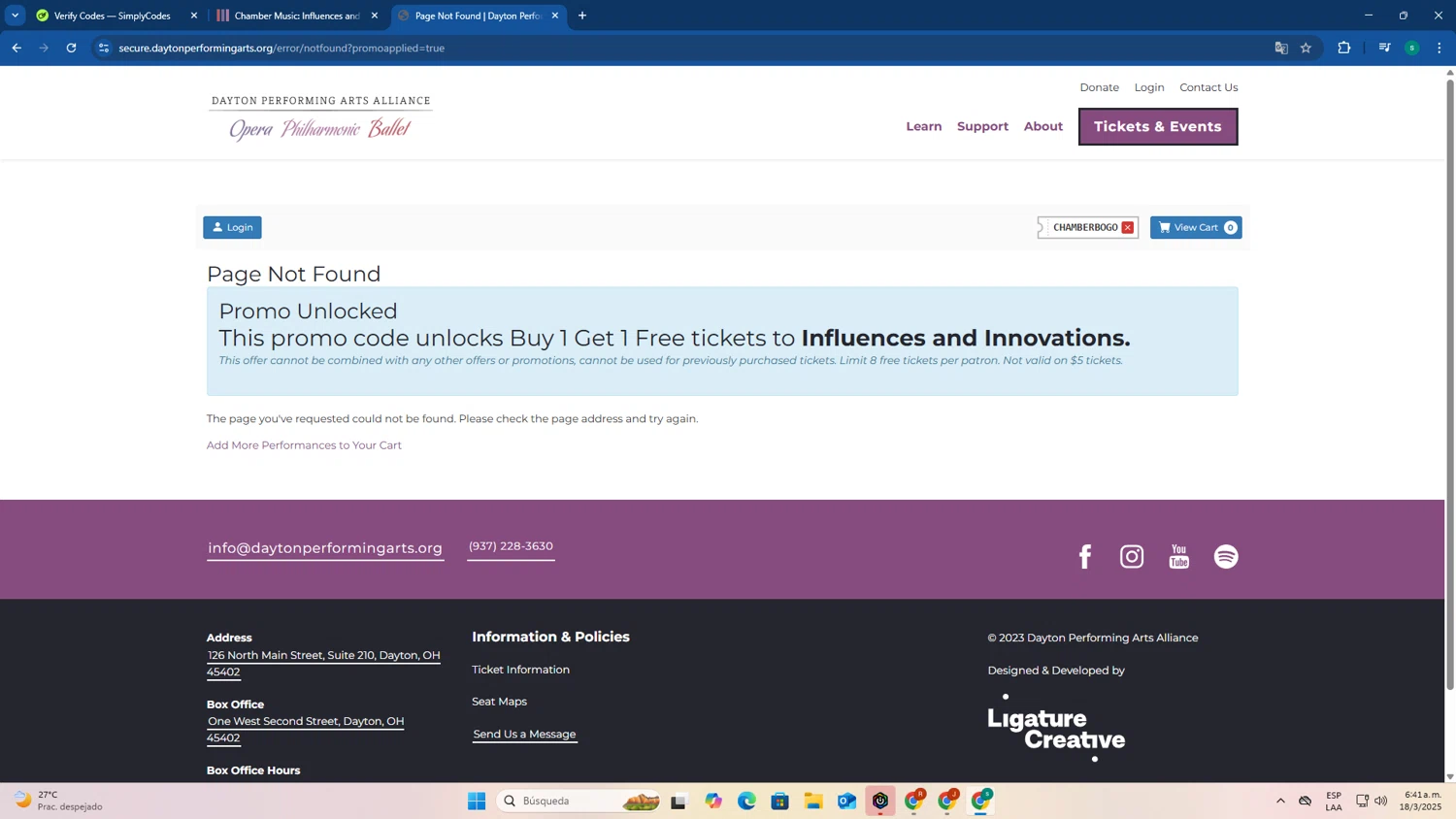Open the Ticket Information policy link
The image size is (1456, 819).
[520, 670]
